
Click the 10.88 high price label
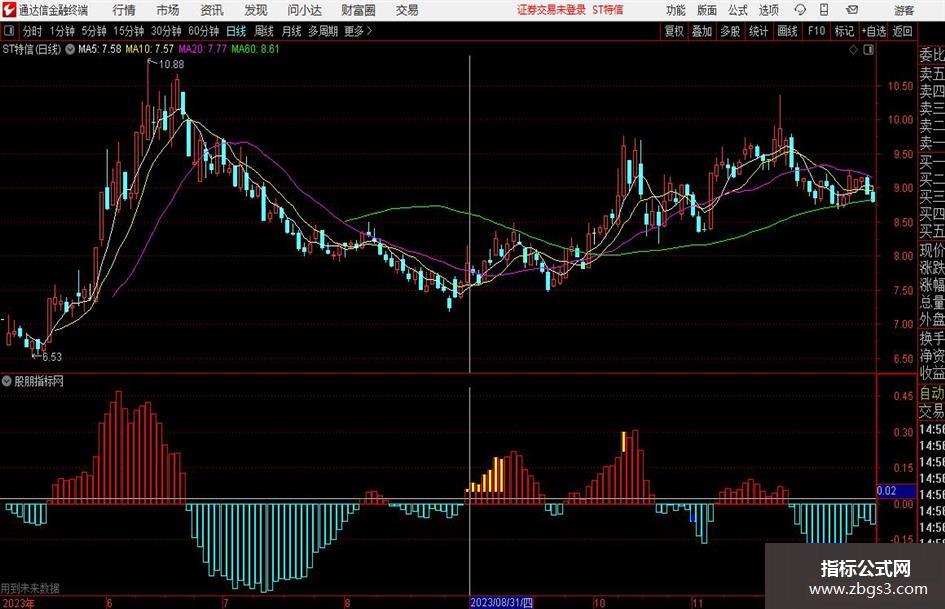click(171, 64)
